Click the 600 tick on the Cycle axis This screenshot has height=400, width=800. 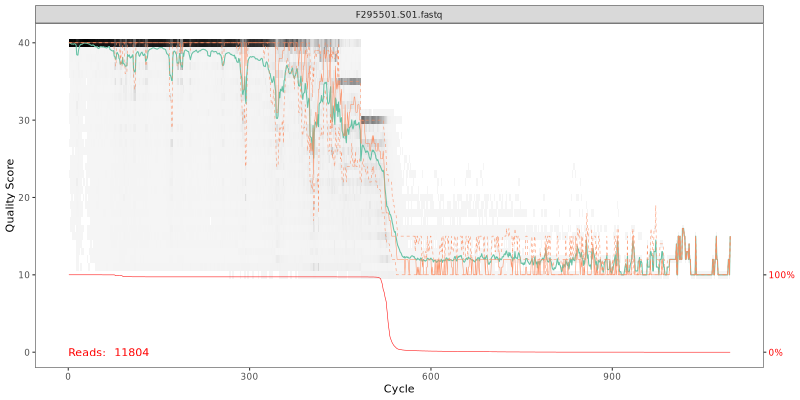[x=431, y=376]
